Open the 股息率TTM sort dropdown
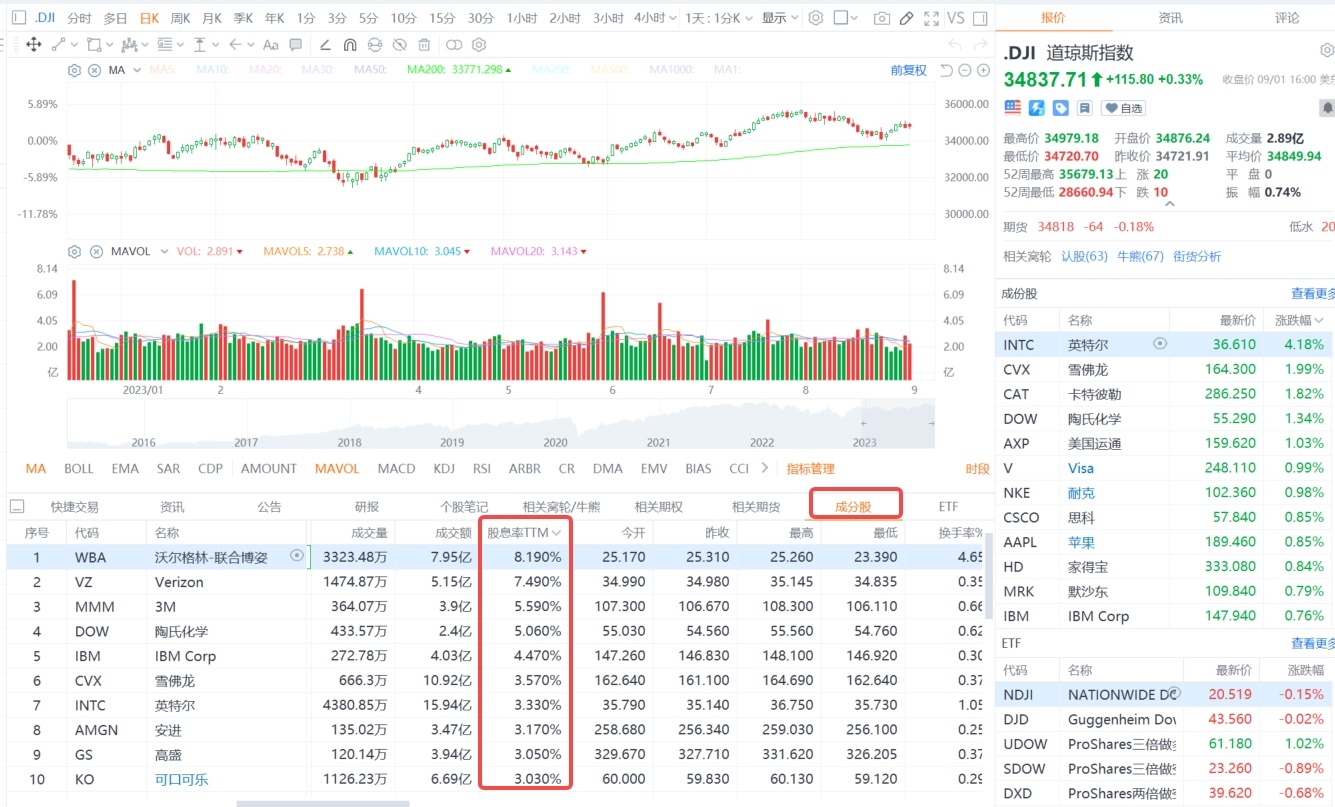 click(x=524, y=532)
